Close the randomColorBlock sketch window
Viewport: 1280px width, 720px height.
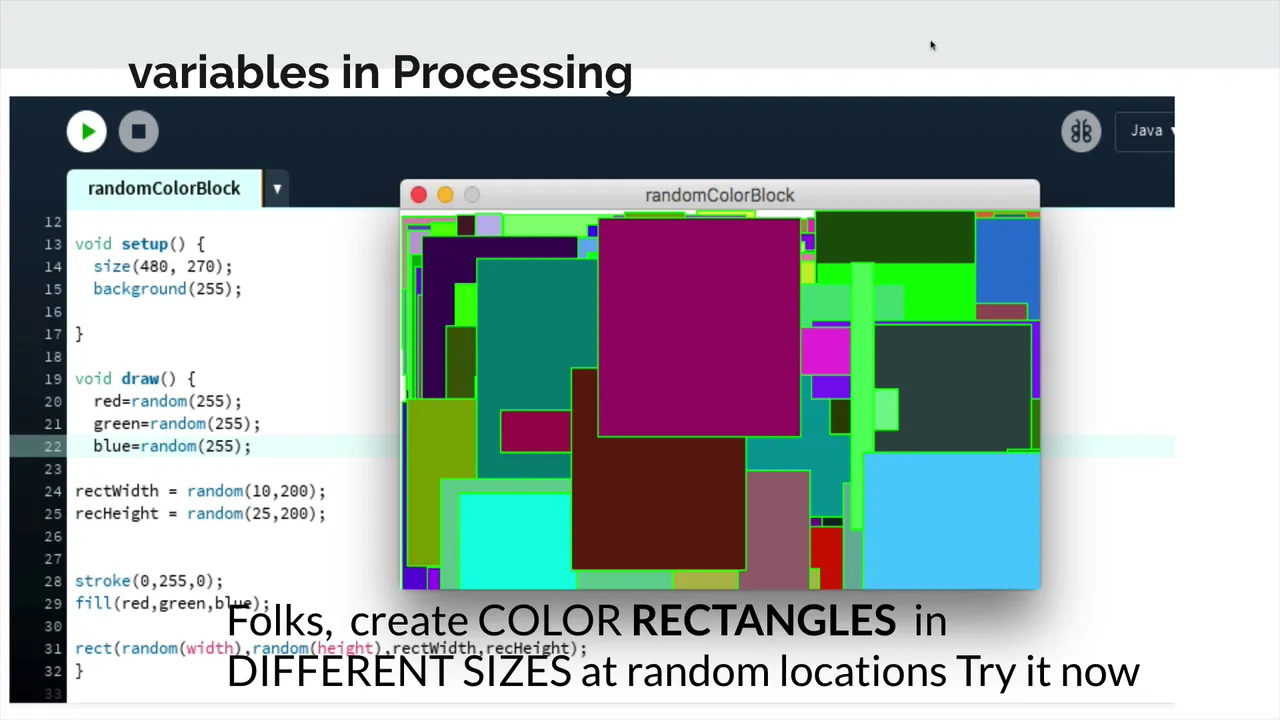pos(419,195)
